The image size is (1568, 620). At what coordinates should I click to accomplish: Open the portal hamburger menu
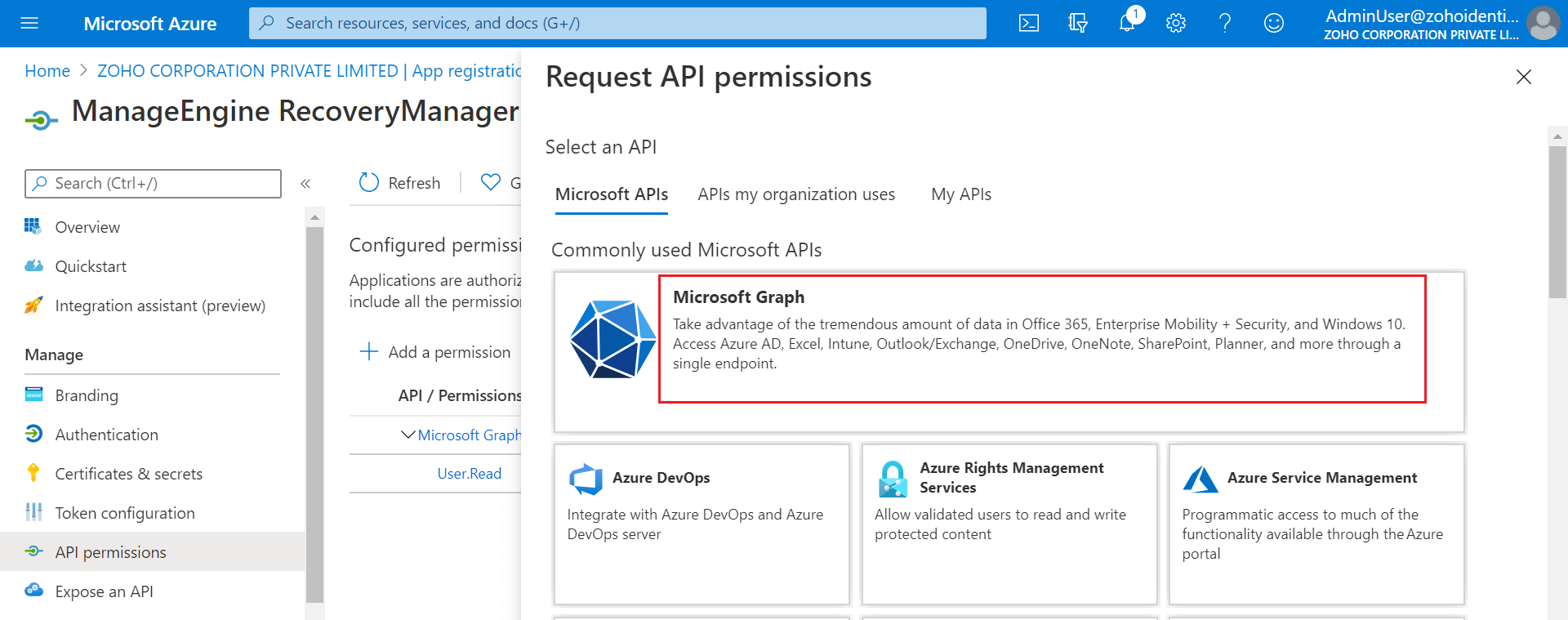click(29, 23)
